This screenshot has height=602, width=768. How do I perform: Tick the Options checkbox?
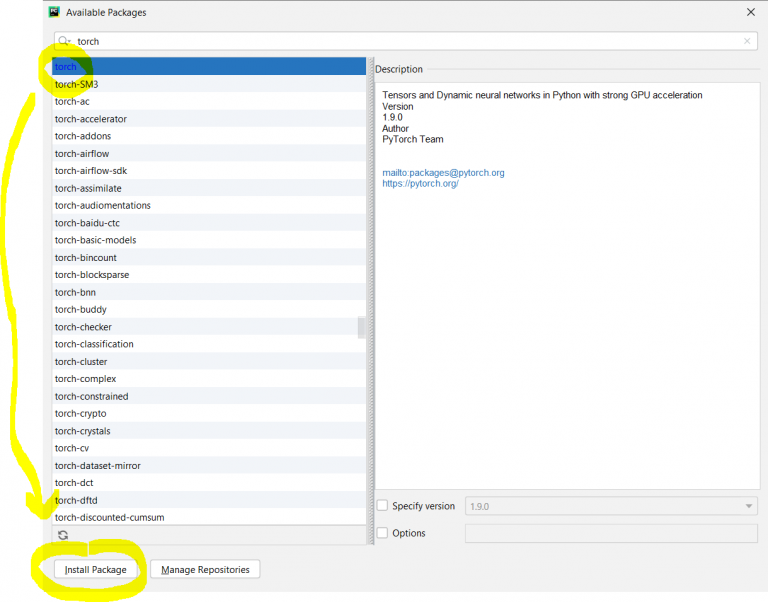pyautogui.click(x=382, y=533)
